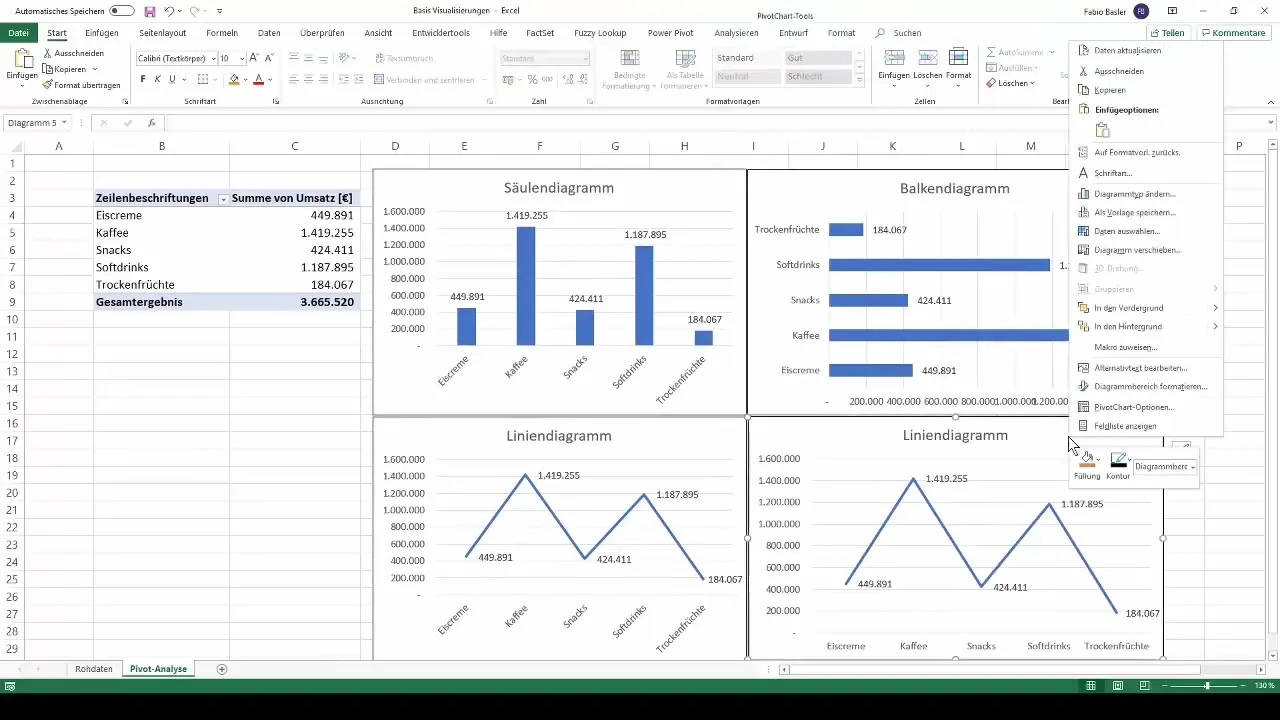This screenshot has width=1280, height=720.
Task: Open the Kopieren dropdown arrow in the ribbon
Action: [x=94, y=69]
